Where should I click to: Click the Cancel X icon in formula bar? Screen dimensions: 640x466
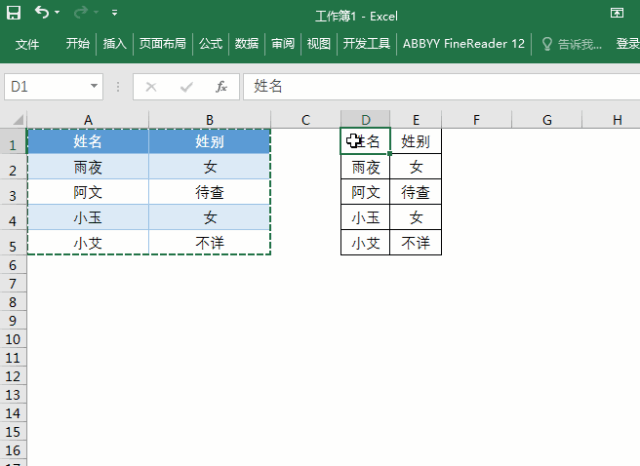(x=151, y=87)
